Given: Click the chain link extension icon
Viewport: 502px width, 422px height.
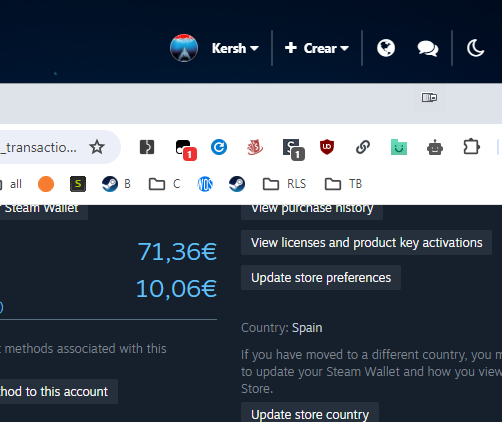Looking at the screenshot, I should click(363, 147).
